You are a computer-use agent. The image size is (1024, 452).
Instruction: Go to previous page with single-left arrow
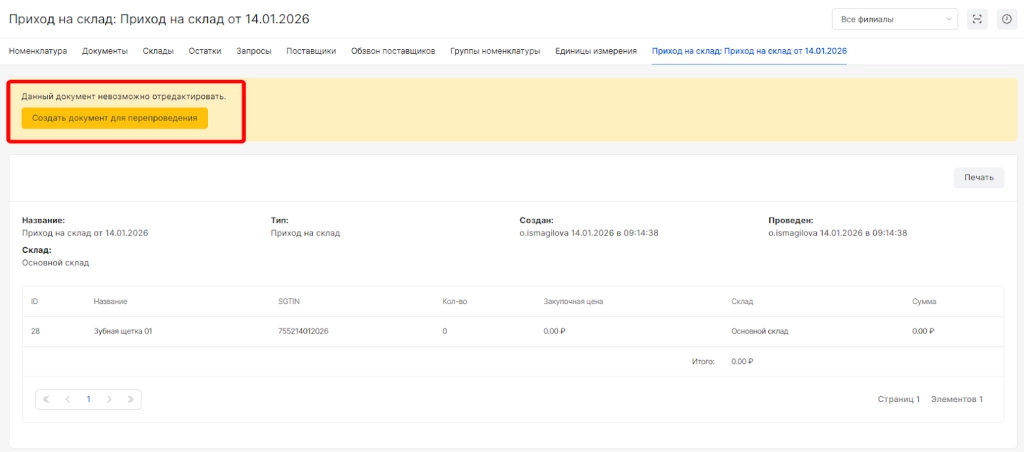coord(67,399)
